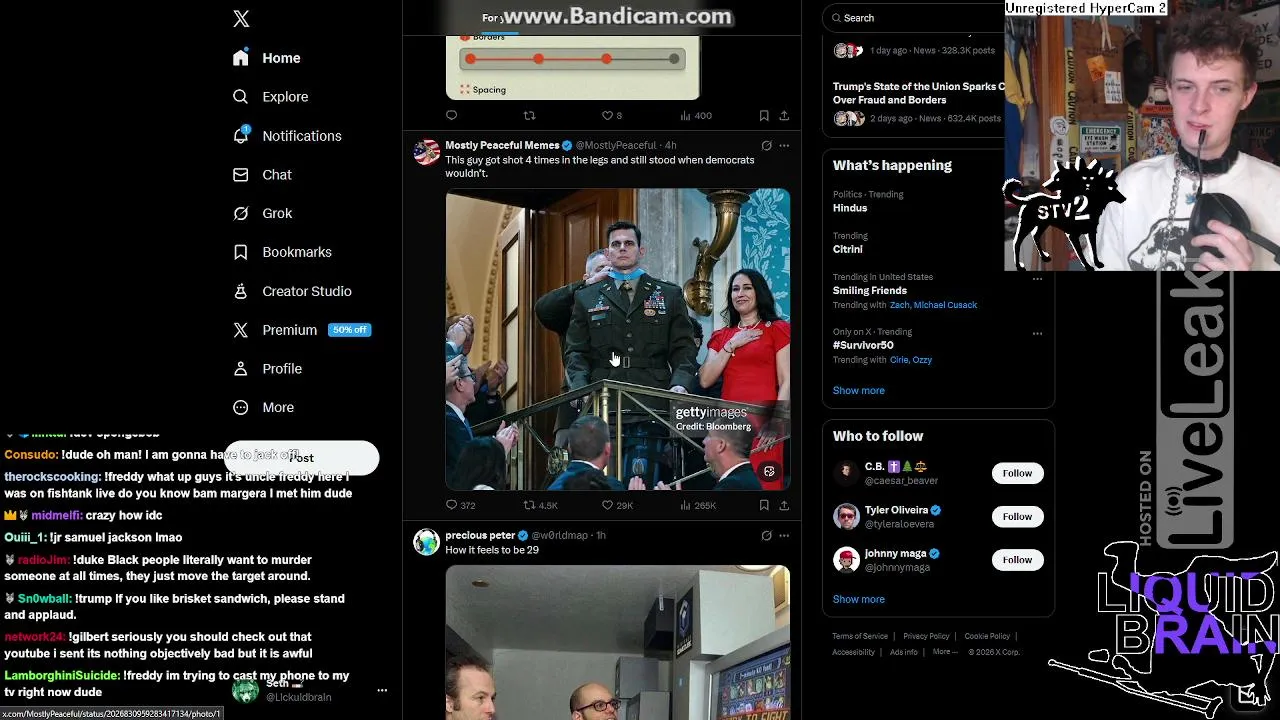Click Zach, Michael Cusack trending link
The height and width of the screenshot is (720, 1280).
(x=933, y=305)
